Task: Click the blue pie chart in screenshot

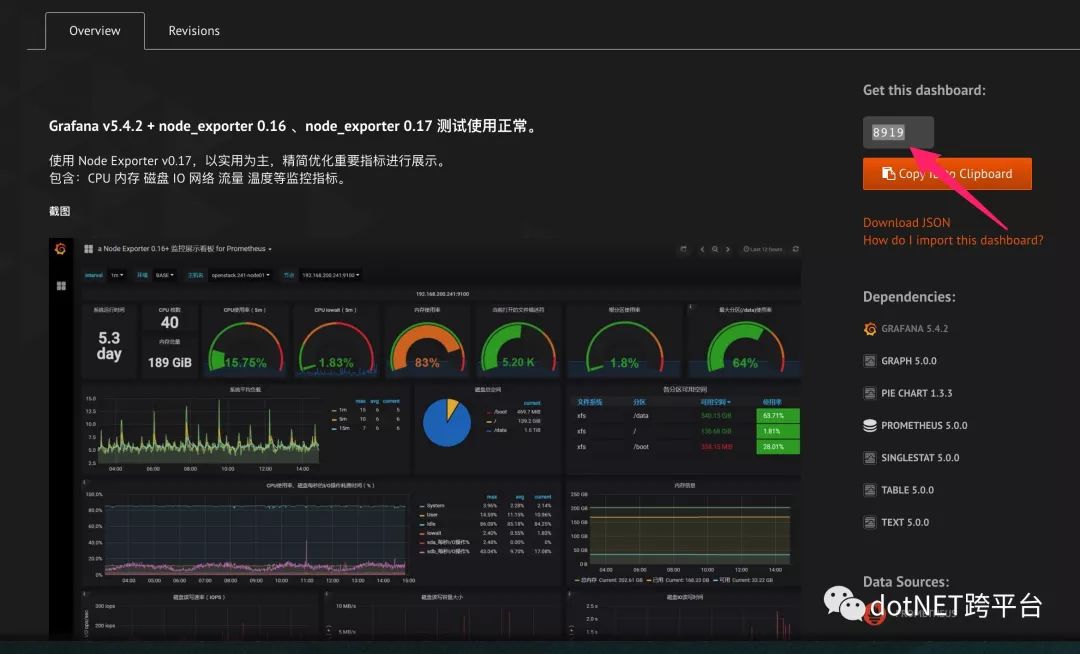Action: (x=446, y=422)
